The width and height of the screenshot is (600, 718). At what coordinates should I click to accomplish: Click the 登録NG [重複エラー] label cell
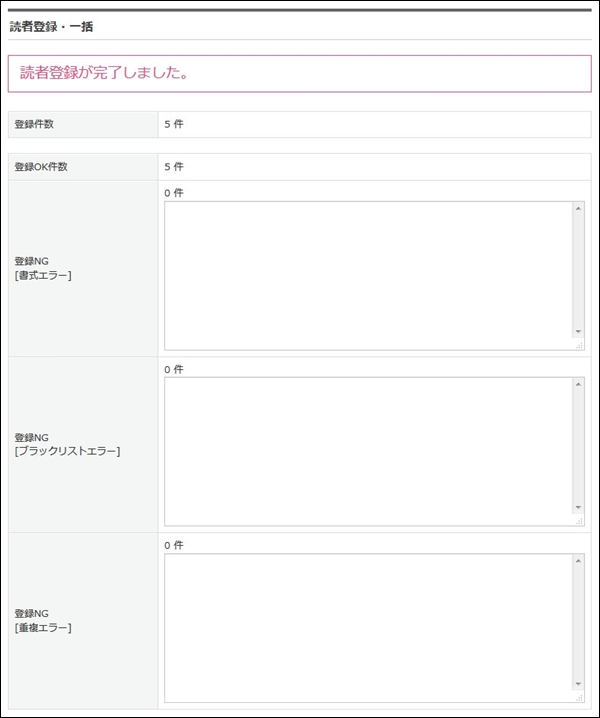(x=83, y=621)
